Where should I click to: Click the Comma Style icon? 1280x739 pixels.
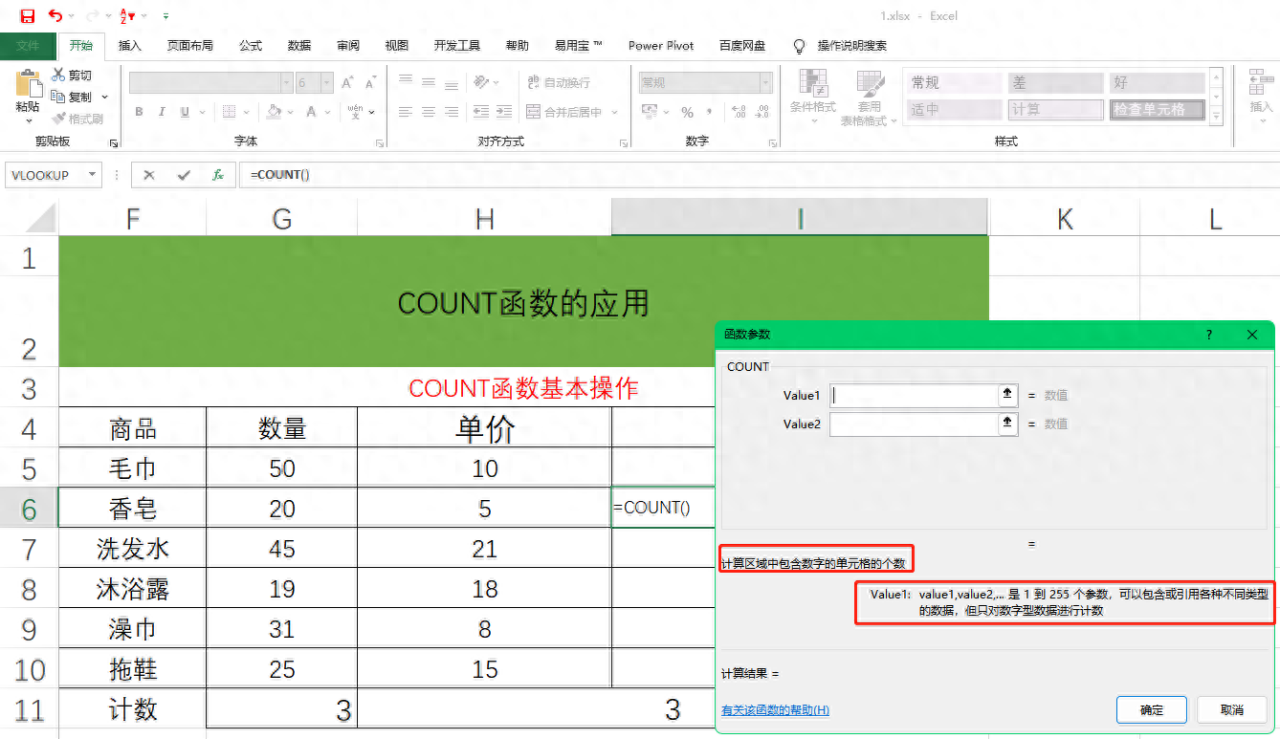click(711, 112)
